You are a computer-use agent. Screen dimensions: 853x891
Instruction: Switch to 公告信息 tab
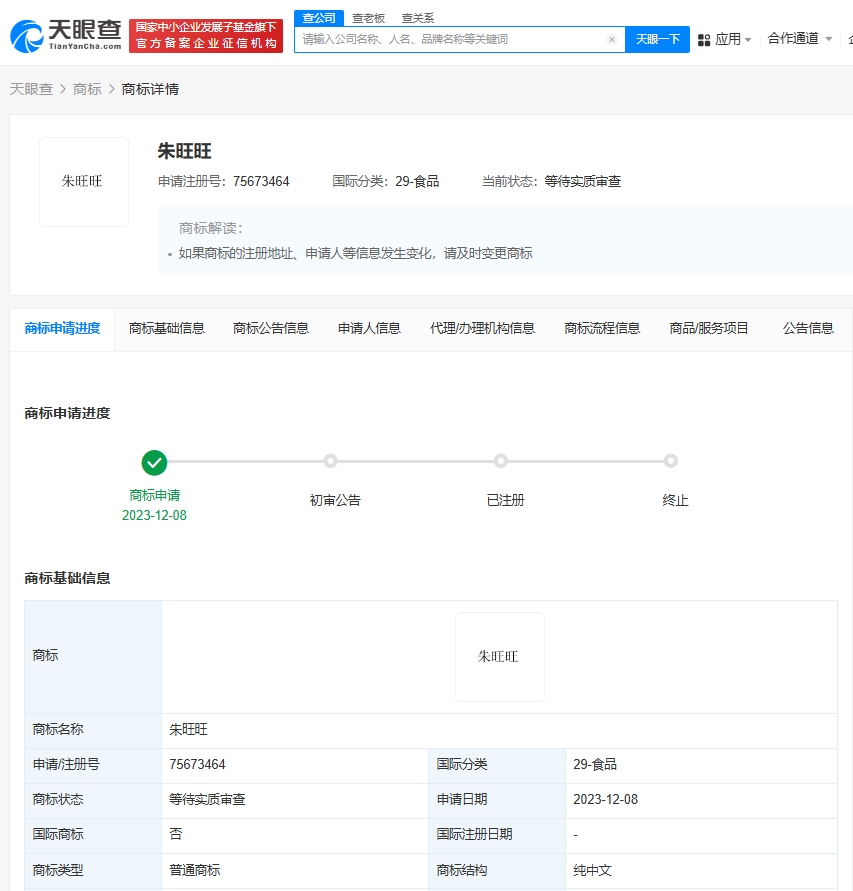pos(808,328)
